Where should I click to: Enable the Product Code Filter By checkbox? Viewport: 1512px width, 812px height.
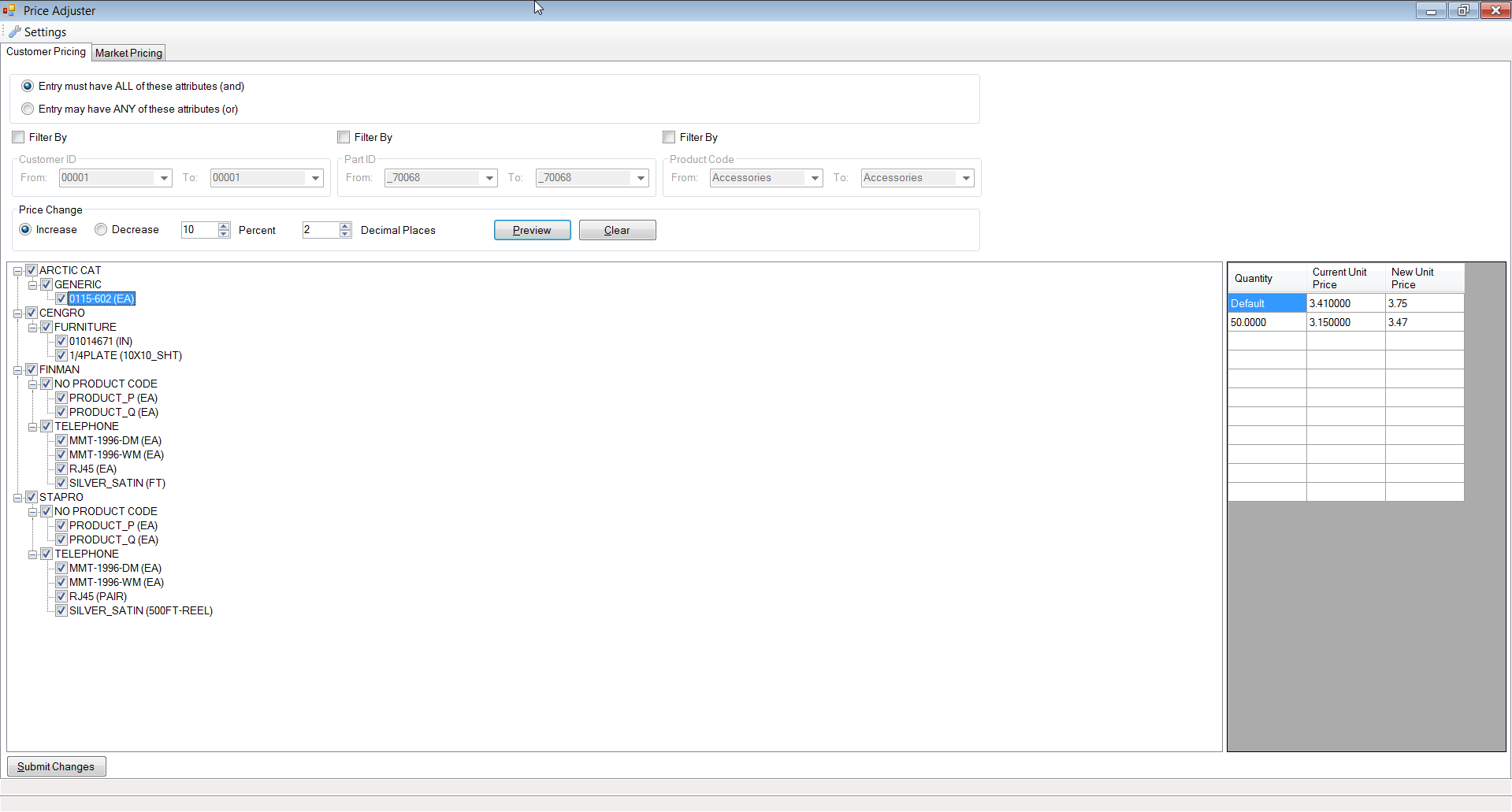pyautogui.click(x=669, y=137)
